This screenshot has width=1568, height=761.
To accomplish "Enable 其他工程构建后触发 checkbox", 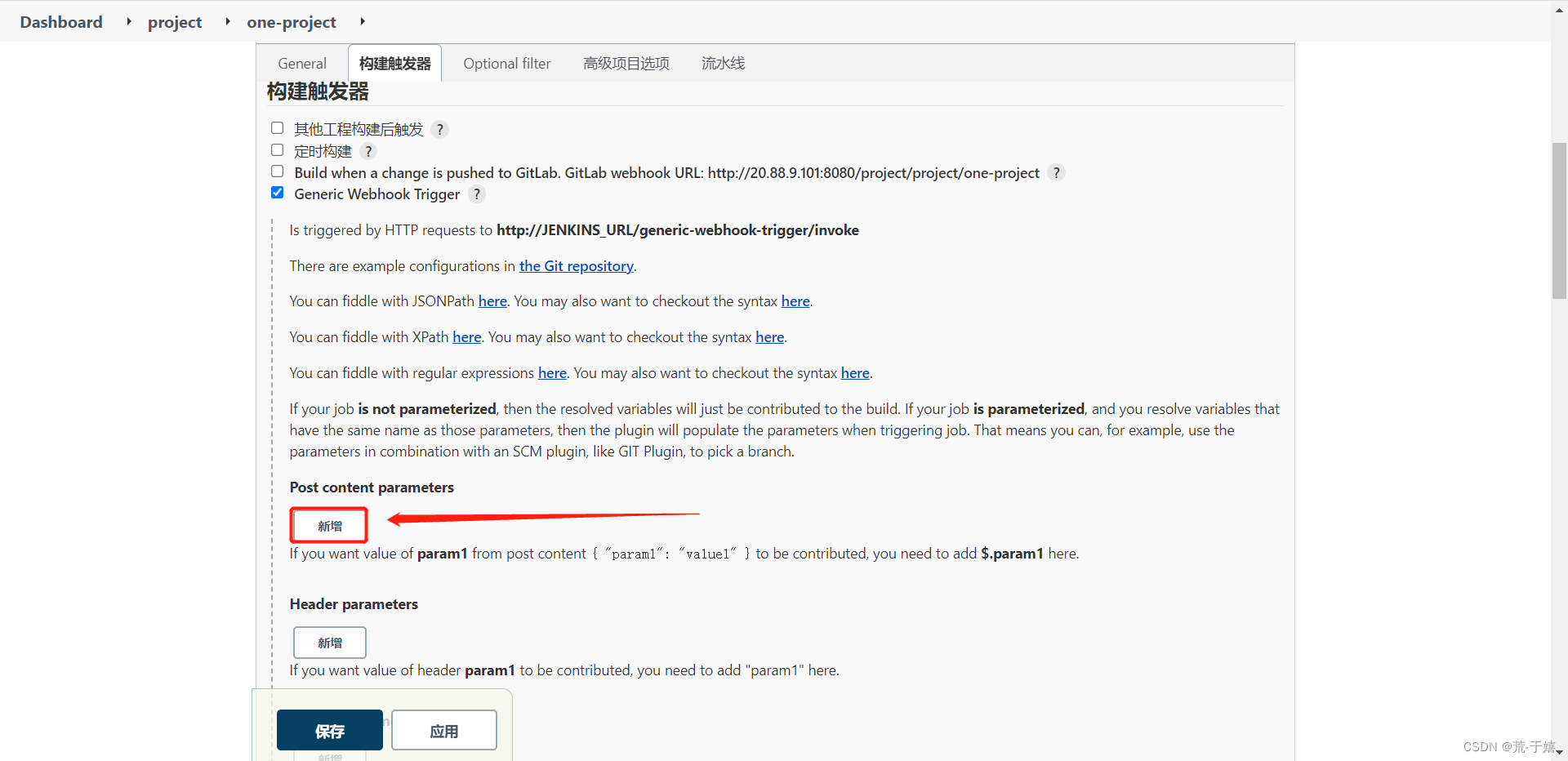I will [x=278, y=128].
